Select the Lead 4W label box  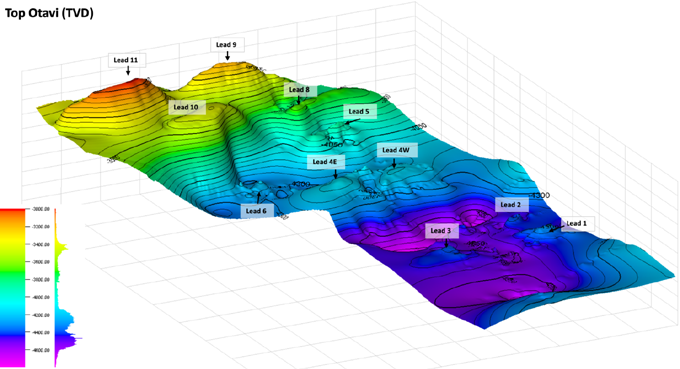point(397,150)
